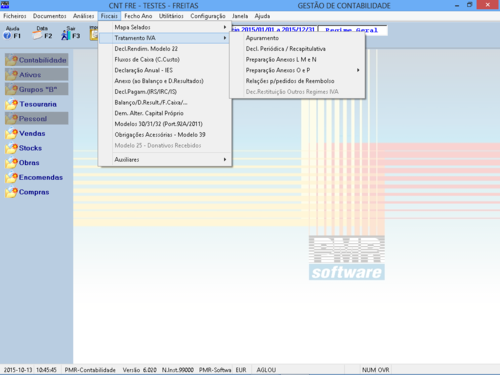The height and width of the screenshot is (375, 500).
Task: Expand the Mapa Selados submenu
Action: 165,27
